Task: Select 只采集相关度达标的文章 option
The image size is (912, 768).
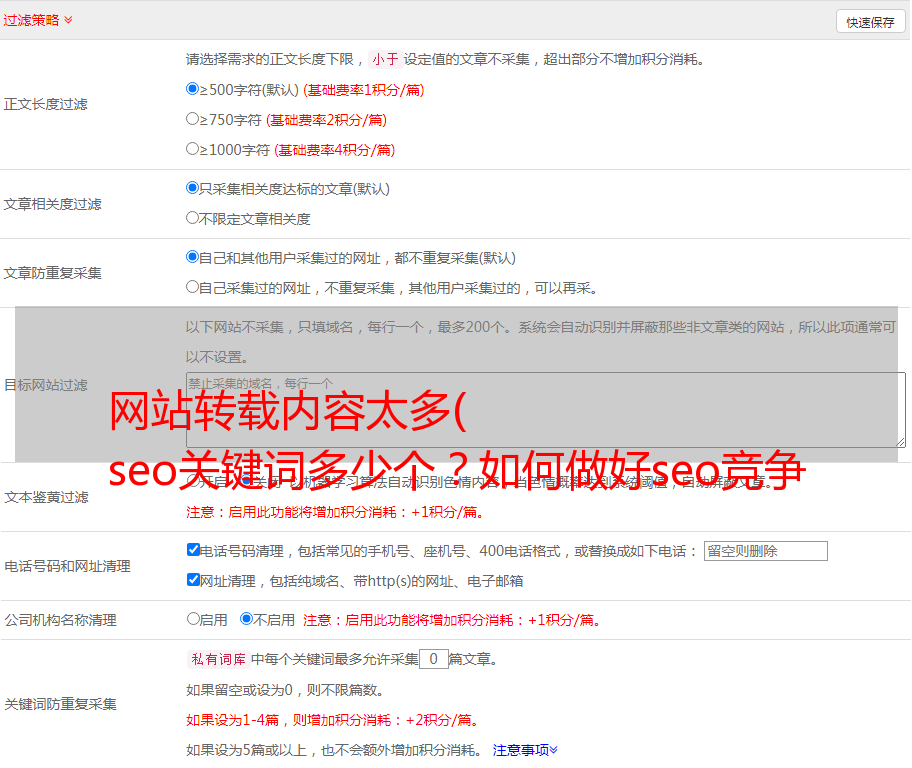Action: pos(193,188)
